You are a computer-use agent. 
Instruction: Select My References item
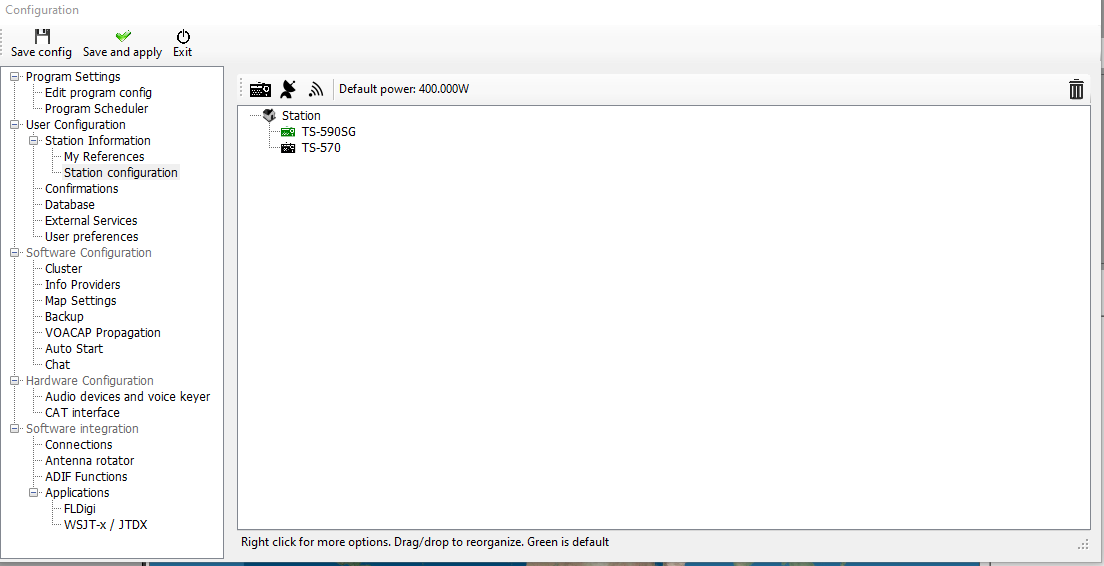(x=104, y=157)
